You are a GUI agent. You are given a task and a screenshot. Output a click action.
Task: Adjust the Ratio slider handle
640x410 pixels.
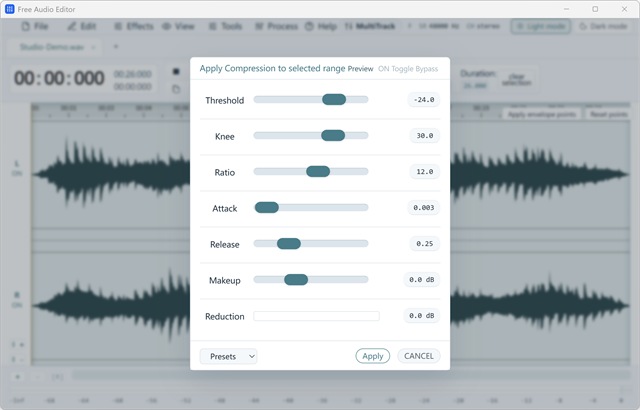click(x=318, y=171)
